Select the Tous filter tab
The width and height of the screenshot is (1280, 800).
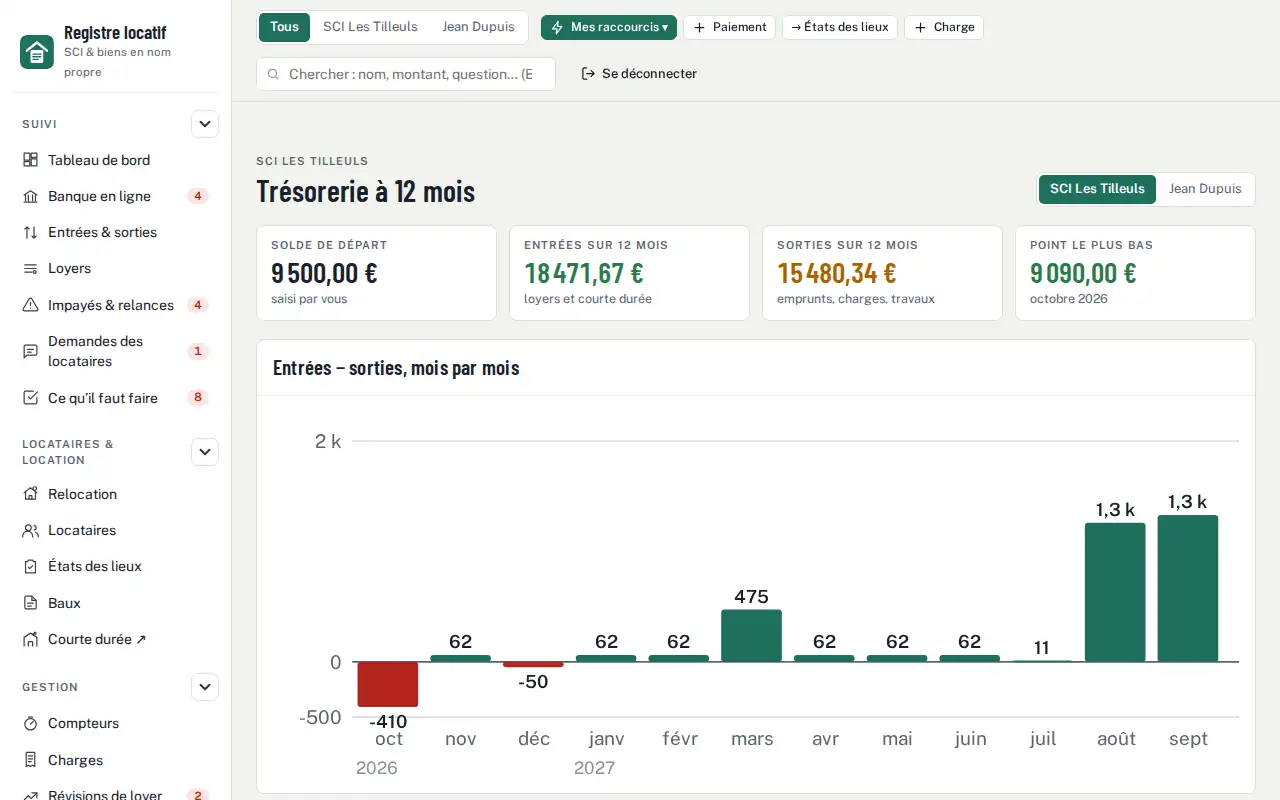point(284,27)
